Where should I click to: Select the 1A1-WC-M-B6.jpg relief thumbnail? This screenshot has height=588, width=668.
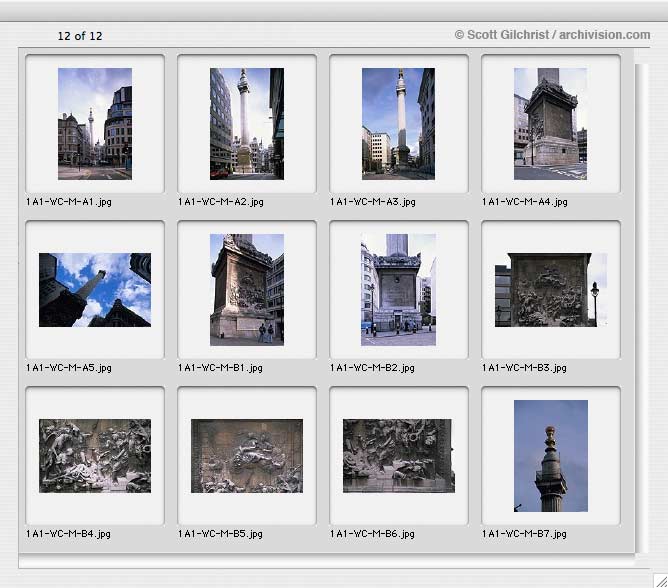coord(399,456)
